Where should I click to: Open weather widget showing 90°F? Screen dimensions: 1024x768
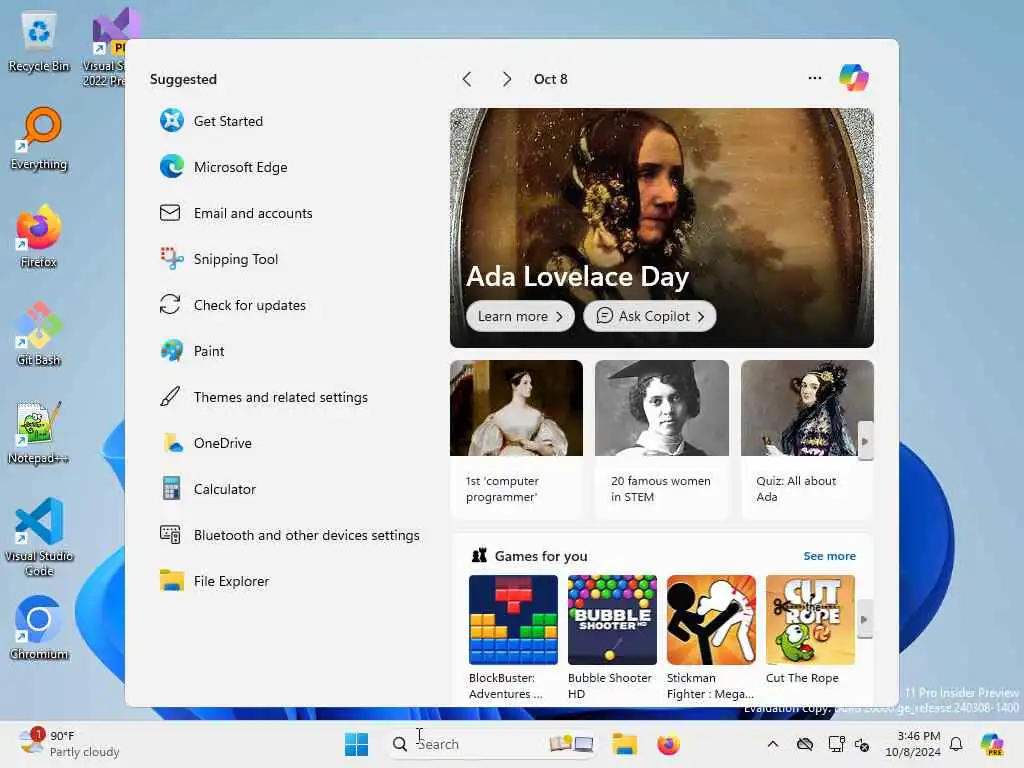point(69,743)
